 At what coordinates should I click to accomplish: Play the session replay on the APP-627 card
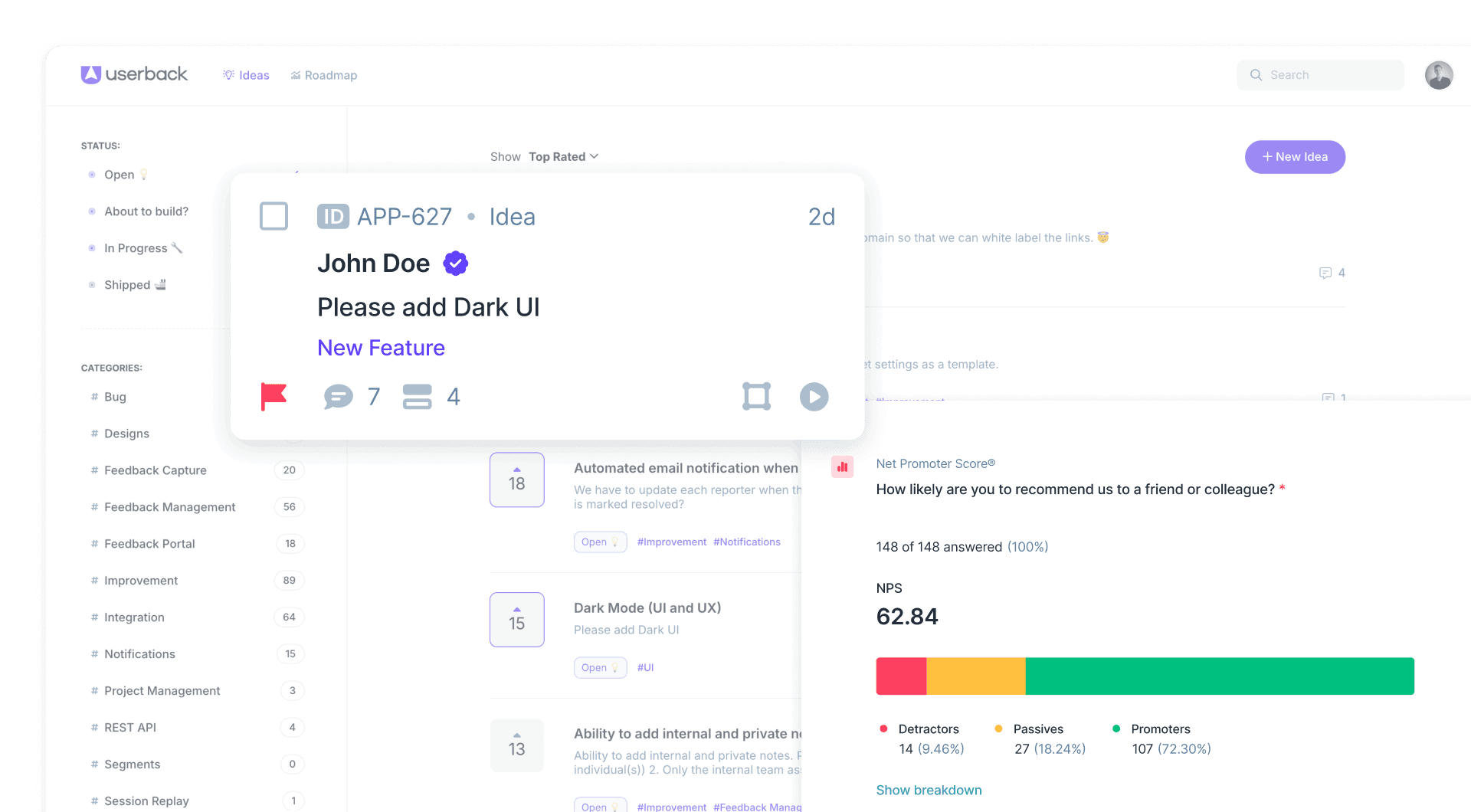(x=814, y=397)
